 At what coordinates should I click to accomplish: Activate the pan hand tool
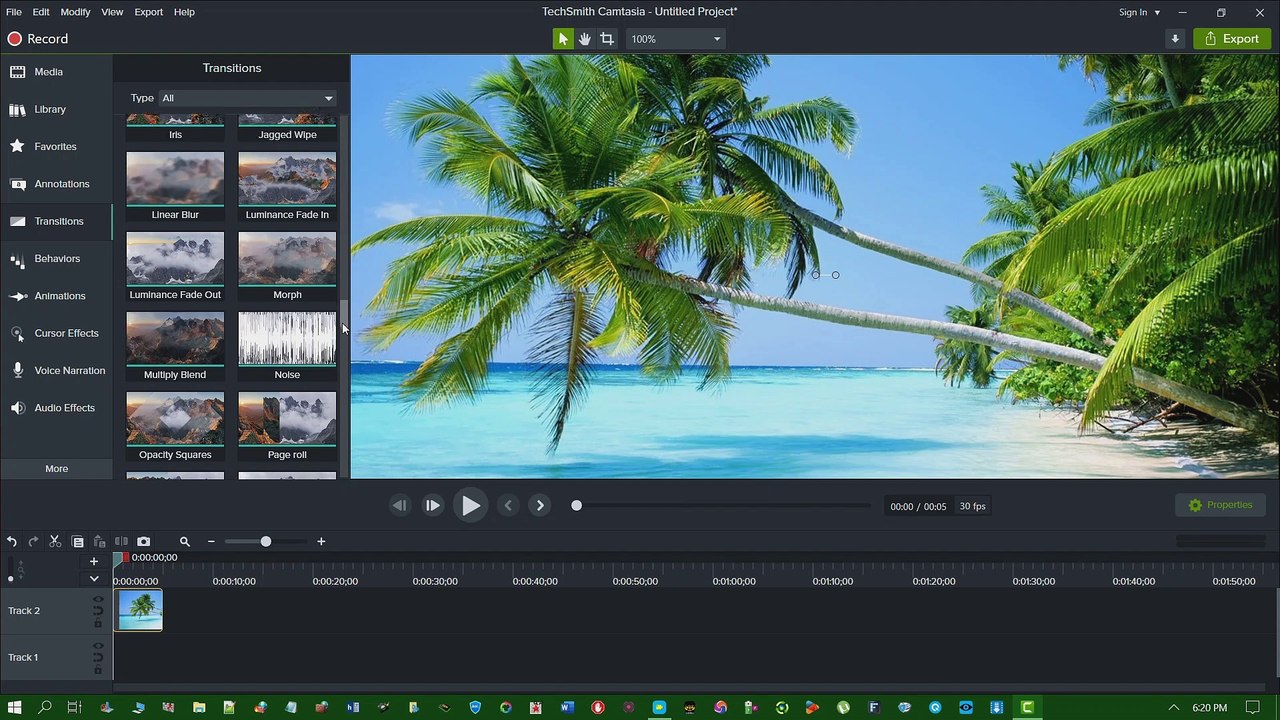(585, 39)
